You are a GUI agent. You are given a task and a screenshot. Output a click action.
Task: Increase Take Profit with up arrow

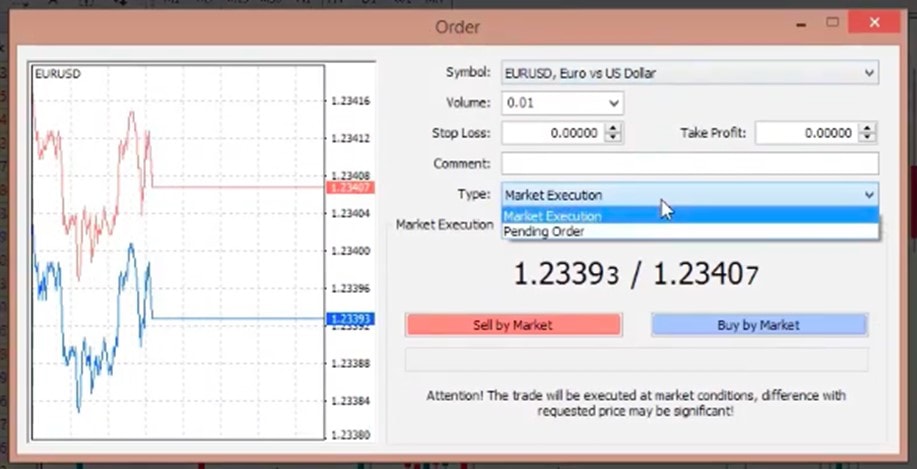click(867, 128)
